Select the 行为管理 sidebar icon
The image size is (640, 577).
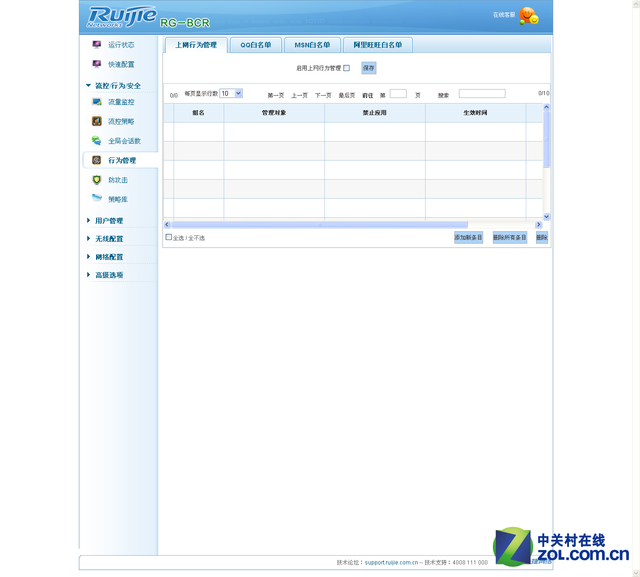click(97, 160)
